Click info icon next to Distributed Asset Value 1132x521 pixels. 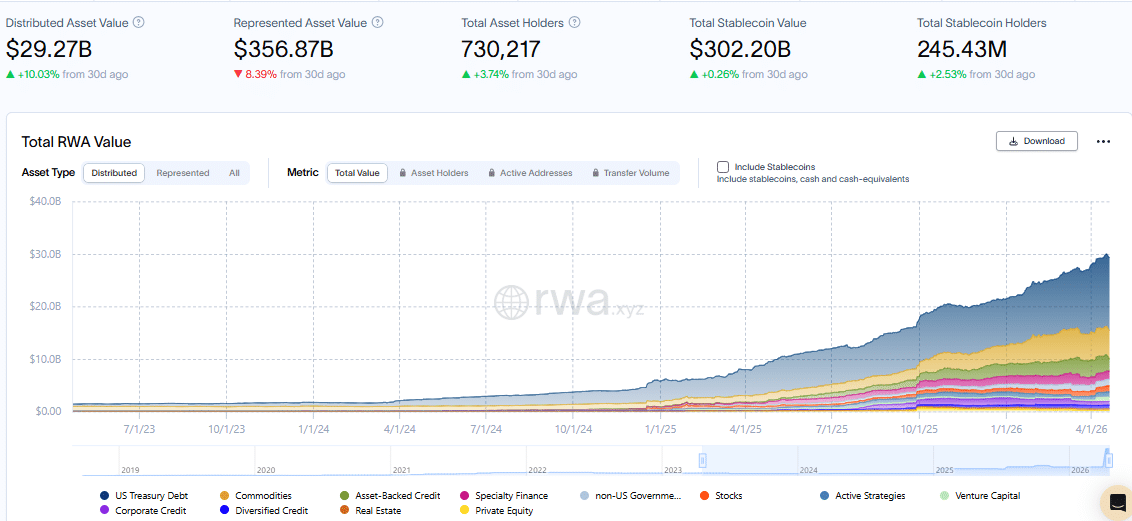click(x=139, y=22)
